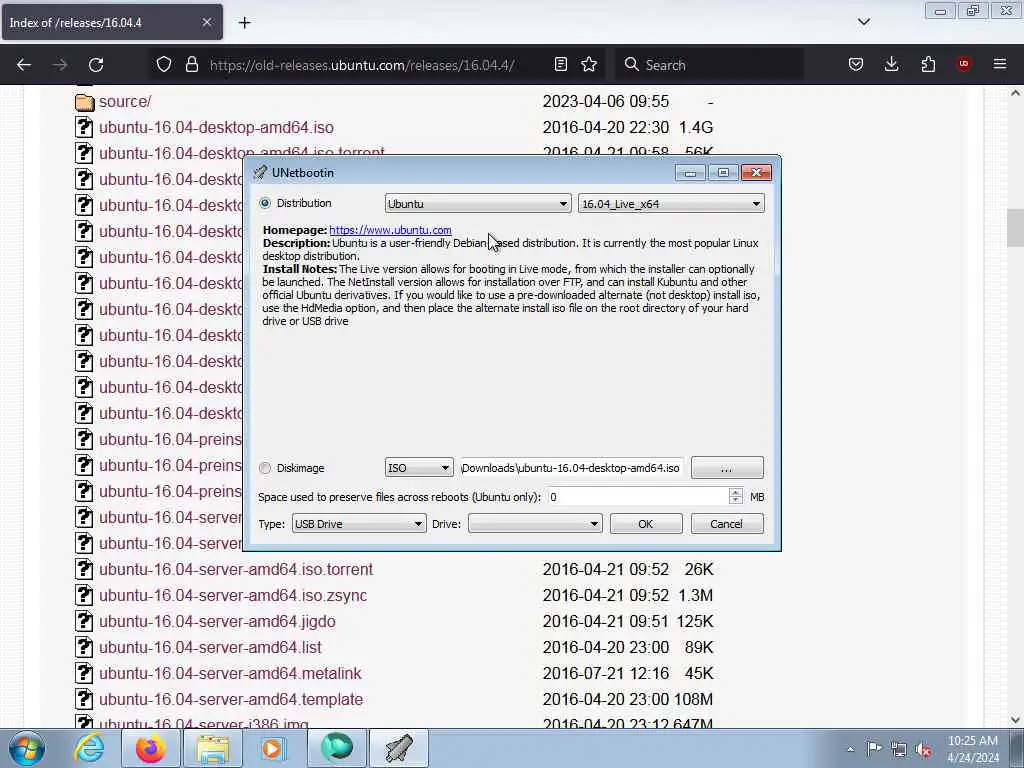The height and width of the screenshot is (768, 1024).
Task: Click the green round app taskbar icon
Action: 337,748
